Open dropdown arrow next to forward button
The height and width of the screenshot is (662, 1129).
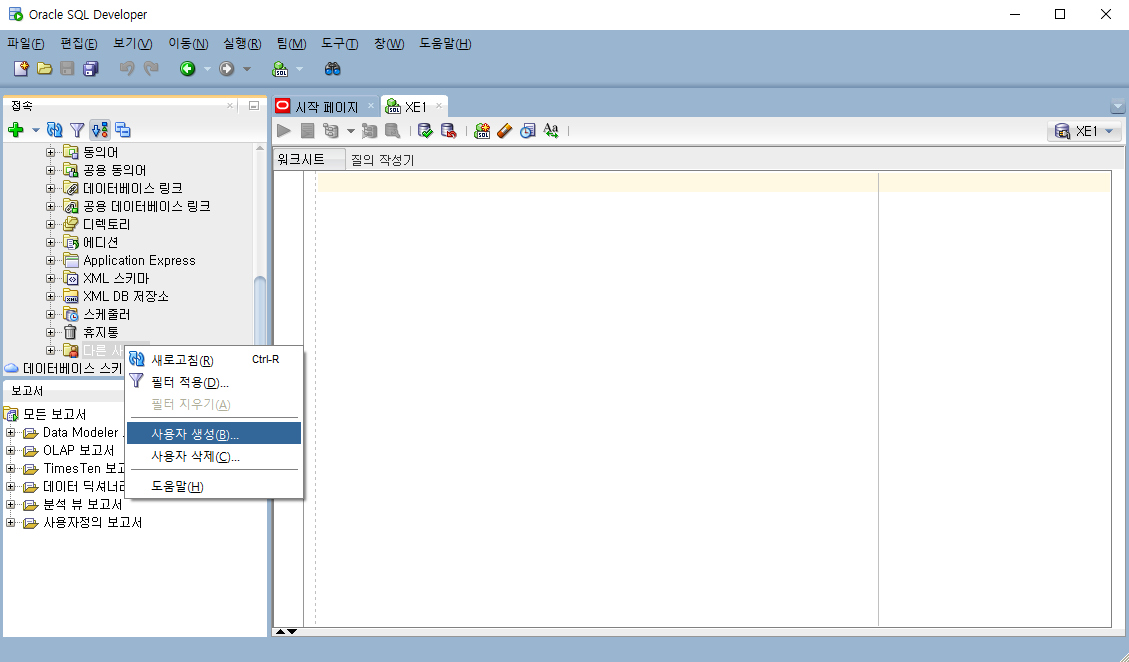coord(246,69)
